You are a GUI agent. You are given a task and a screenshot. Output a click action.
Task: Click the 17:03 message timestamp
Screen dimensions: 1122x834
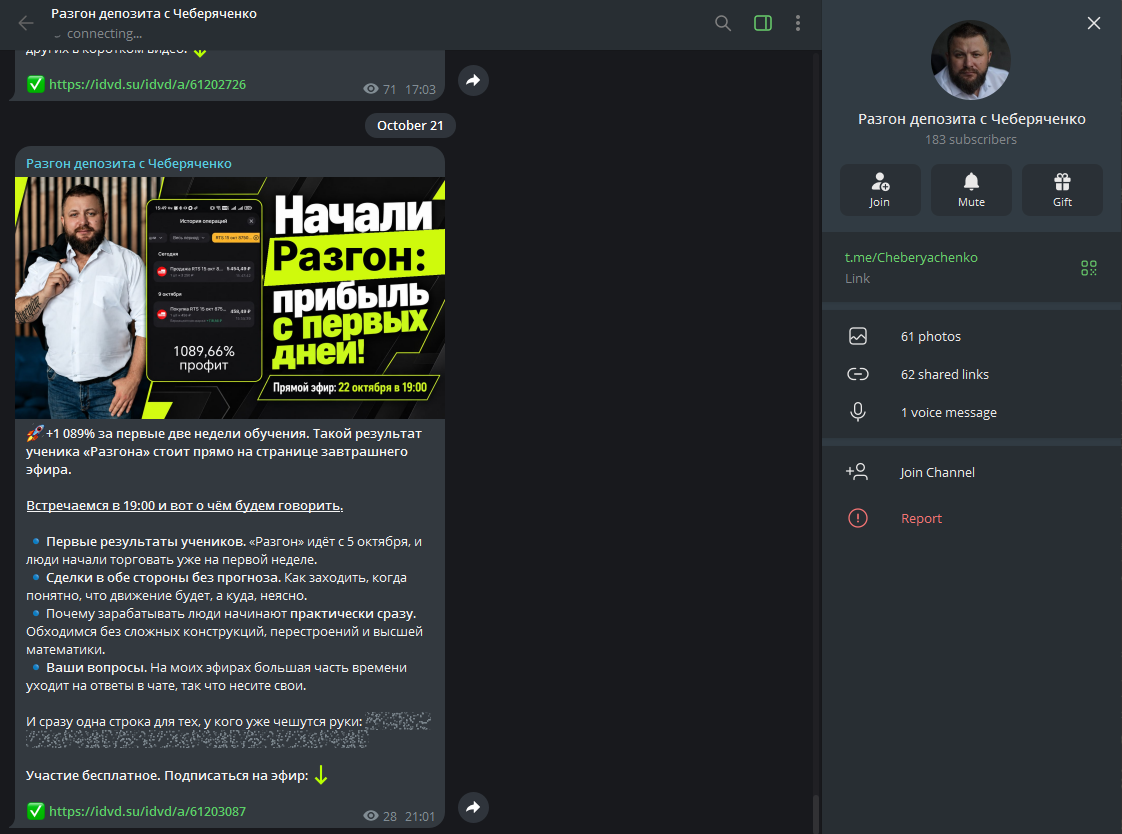(420, 89)
